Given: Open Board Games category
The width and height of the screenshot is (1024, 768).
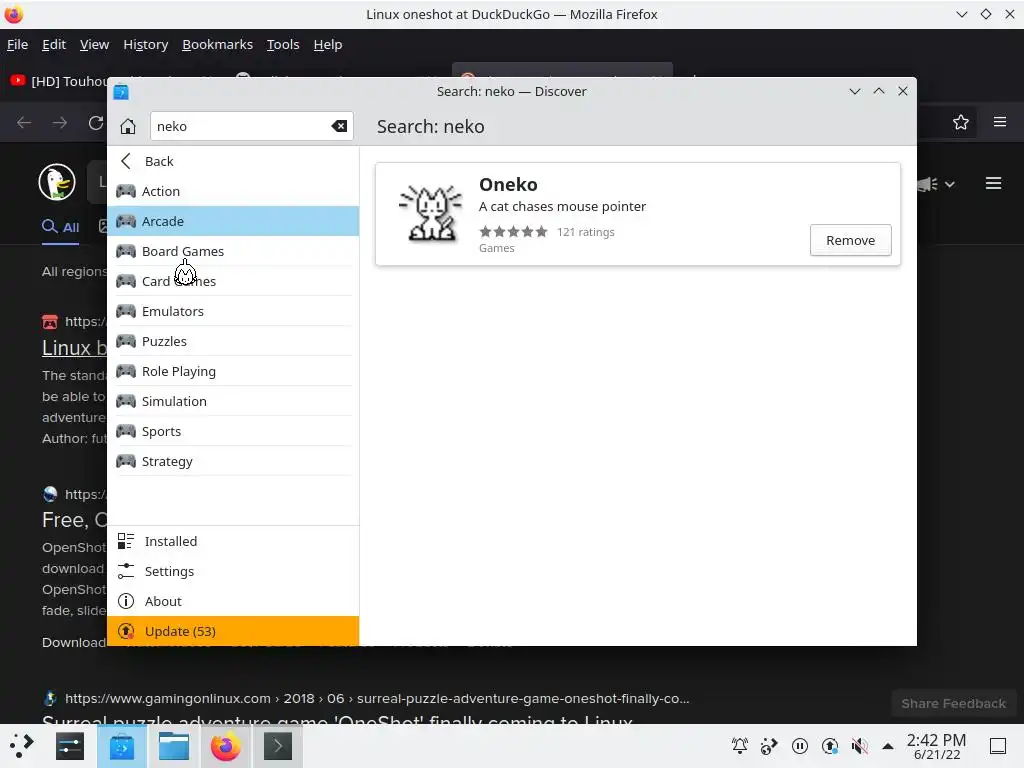Looking at the screenshot, I should 233,251.
